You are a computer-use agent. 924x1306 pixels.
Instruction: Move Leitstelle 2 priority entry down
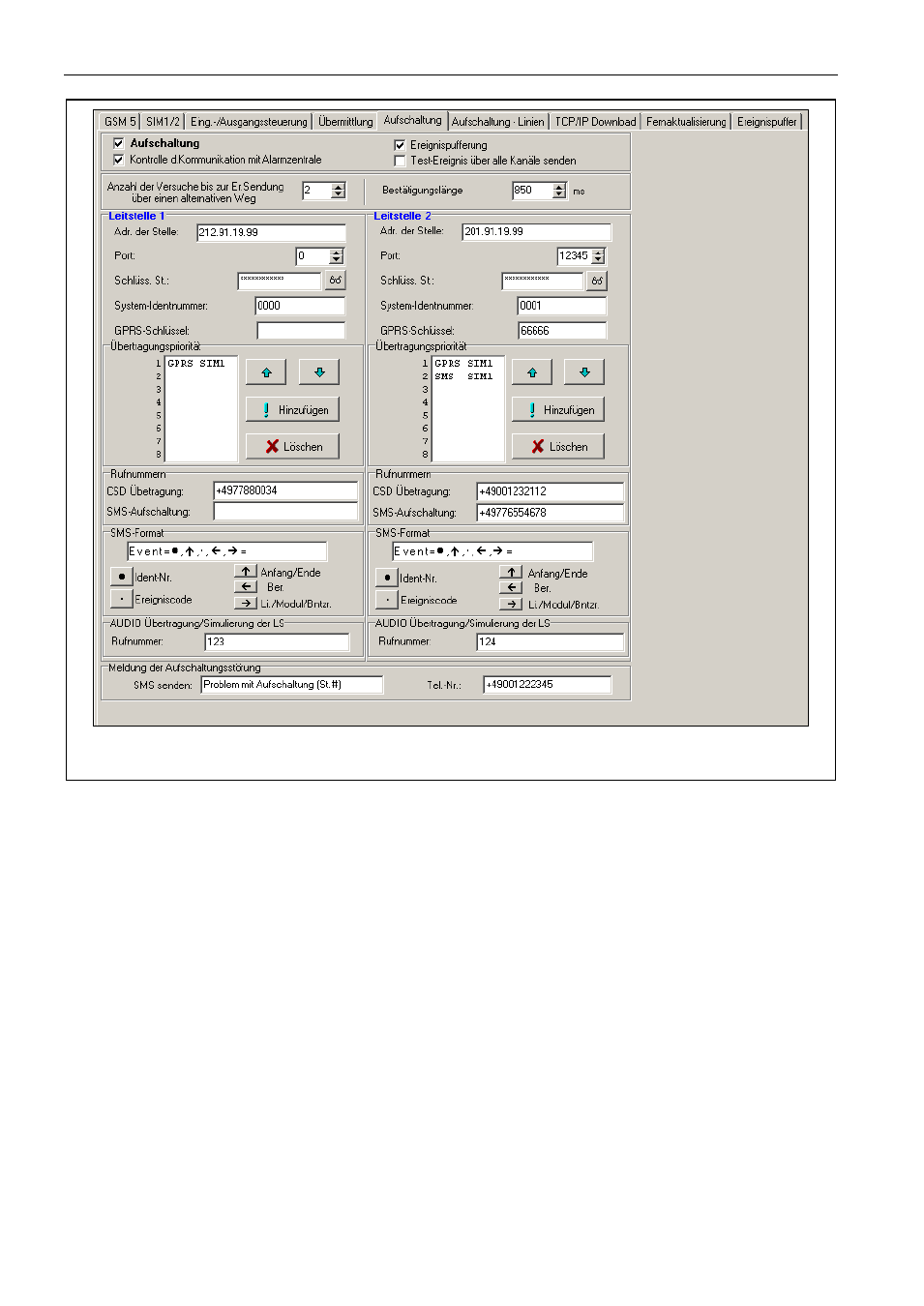584,372
